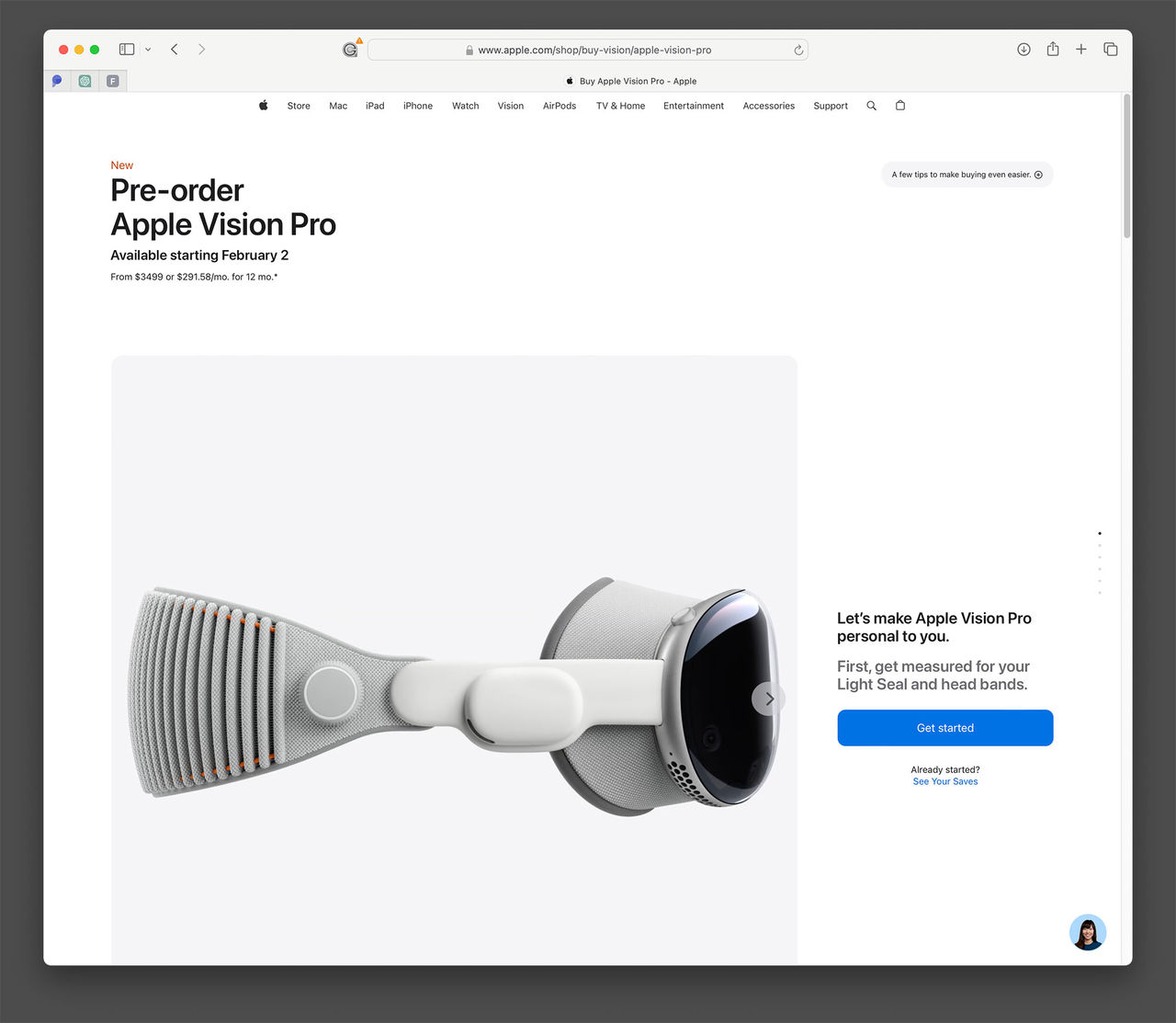
Task: Open a new tab with the plus icon
Action: (x=1081, y=49)
